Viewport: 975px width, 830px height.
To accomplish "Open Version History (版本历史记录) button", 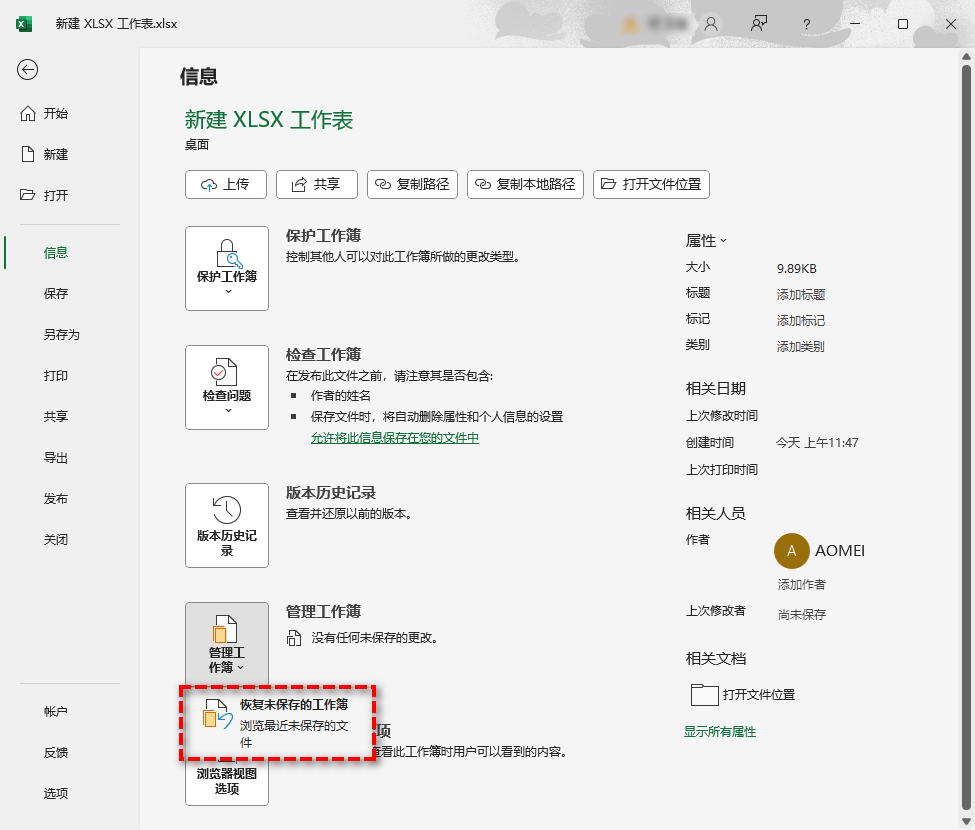I will (x=227, y=525).
